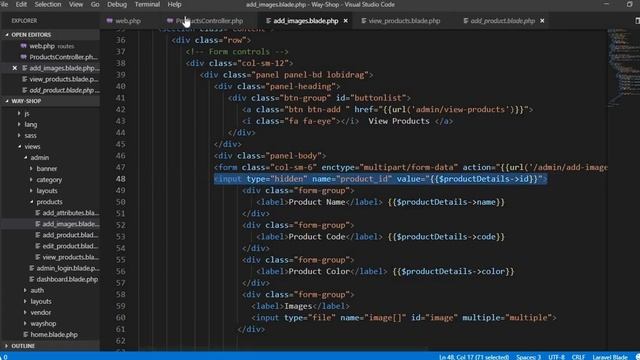
Task: Switch to the ProductsController.php tab
Action: pyautogui.click(x=209, y=21)
